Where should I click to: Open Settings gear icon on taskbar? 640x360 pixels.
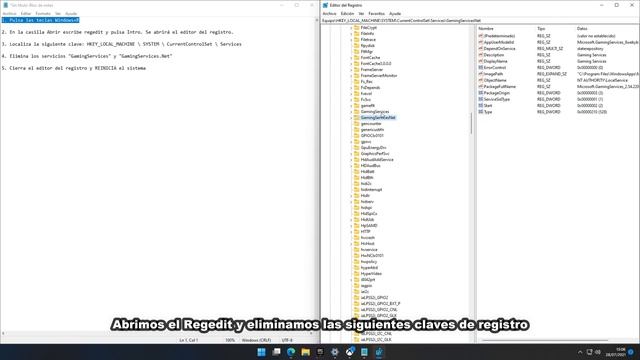tap(335, 352)
